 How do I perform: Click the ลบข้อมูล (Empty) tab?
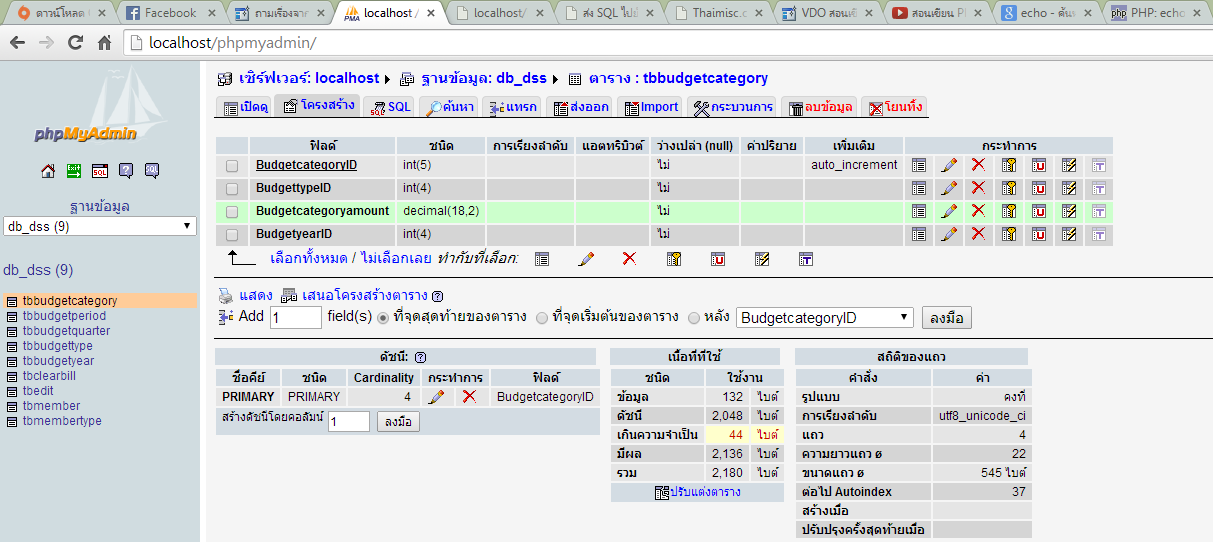click(820, 107)
